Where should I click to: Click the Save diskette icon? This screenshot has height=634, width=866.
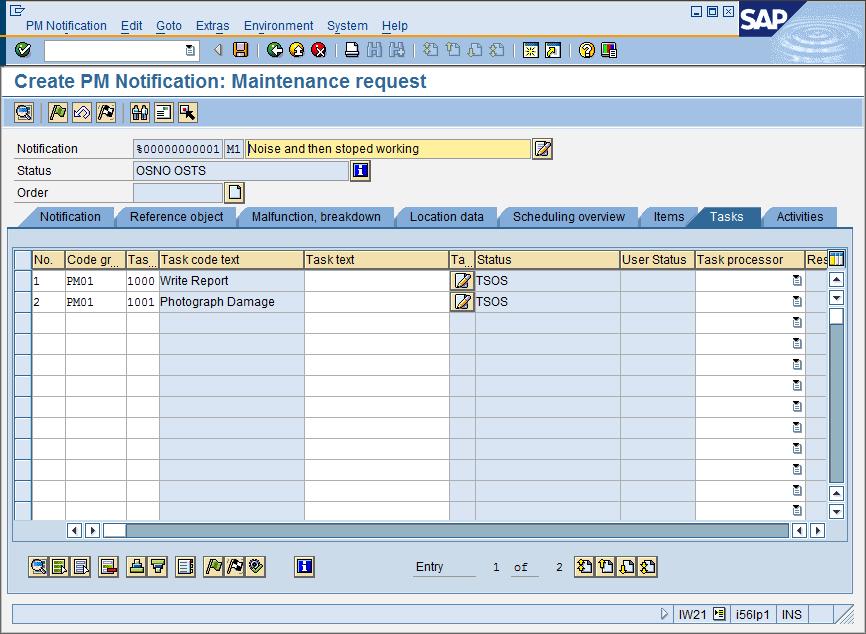240,50
